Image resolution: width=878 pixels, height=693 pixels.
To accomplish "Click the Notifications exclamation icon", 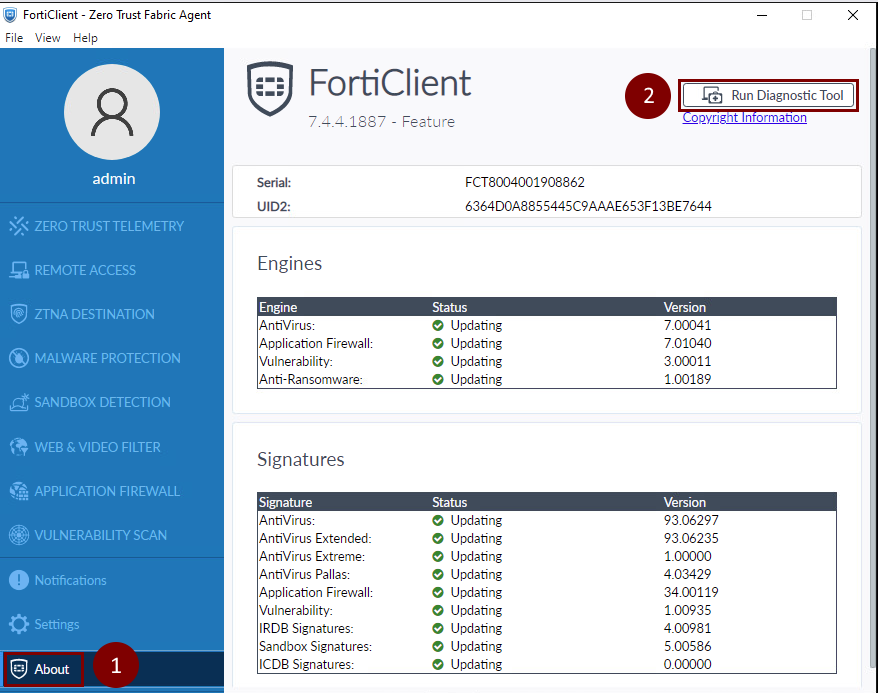I will tap(18, 580).
